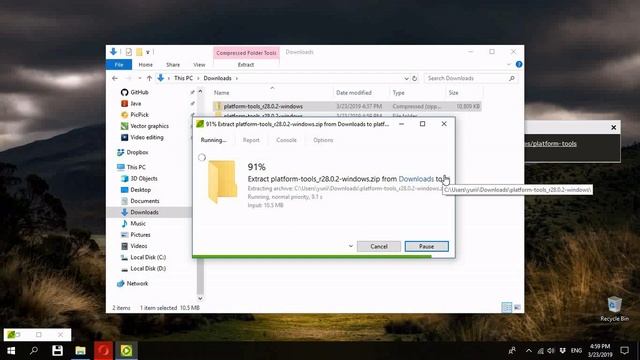Click the Properties quick access toolbar icon

pyautogui.click(x=129, y=52)
